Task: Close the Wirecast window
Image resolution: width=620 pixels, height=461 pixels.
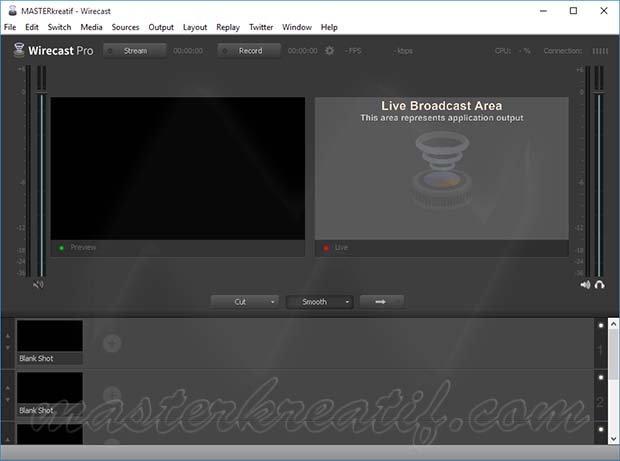Action: pyautogui.click(x=604, y=11)
